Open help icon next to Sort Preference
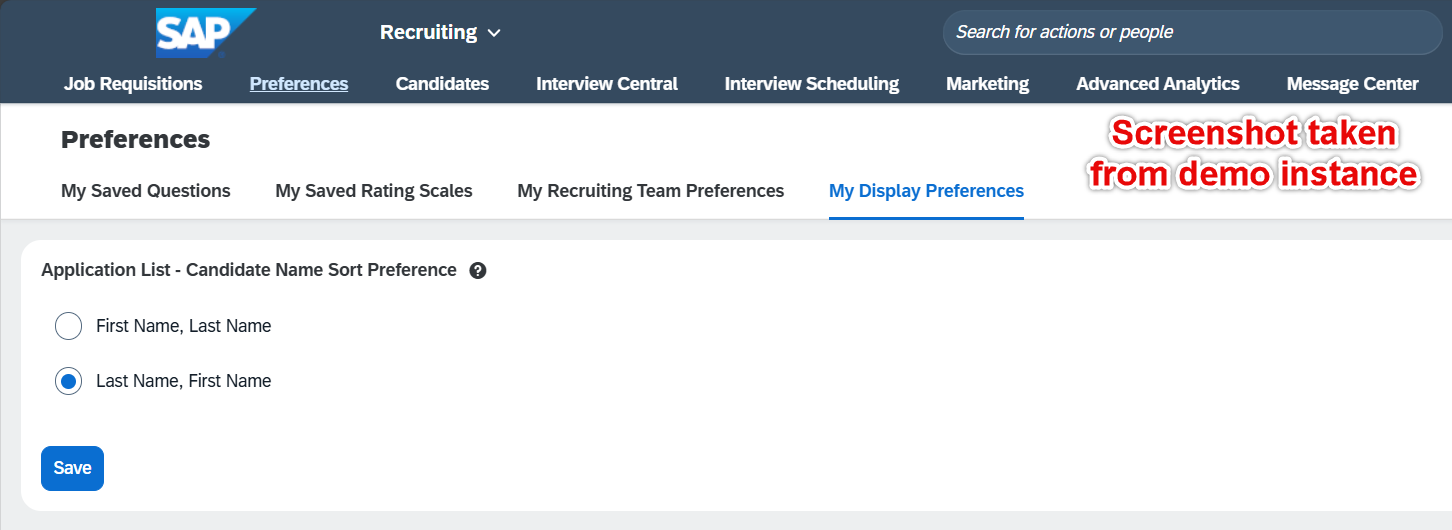The width and height of the screenshot is (1452, 530). [x=478, y=270]
